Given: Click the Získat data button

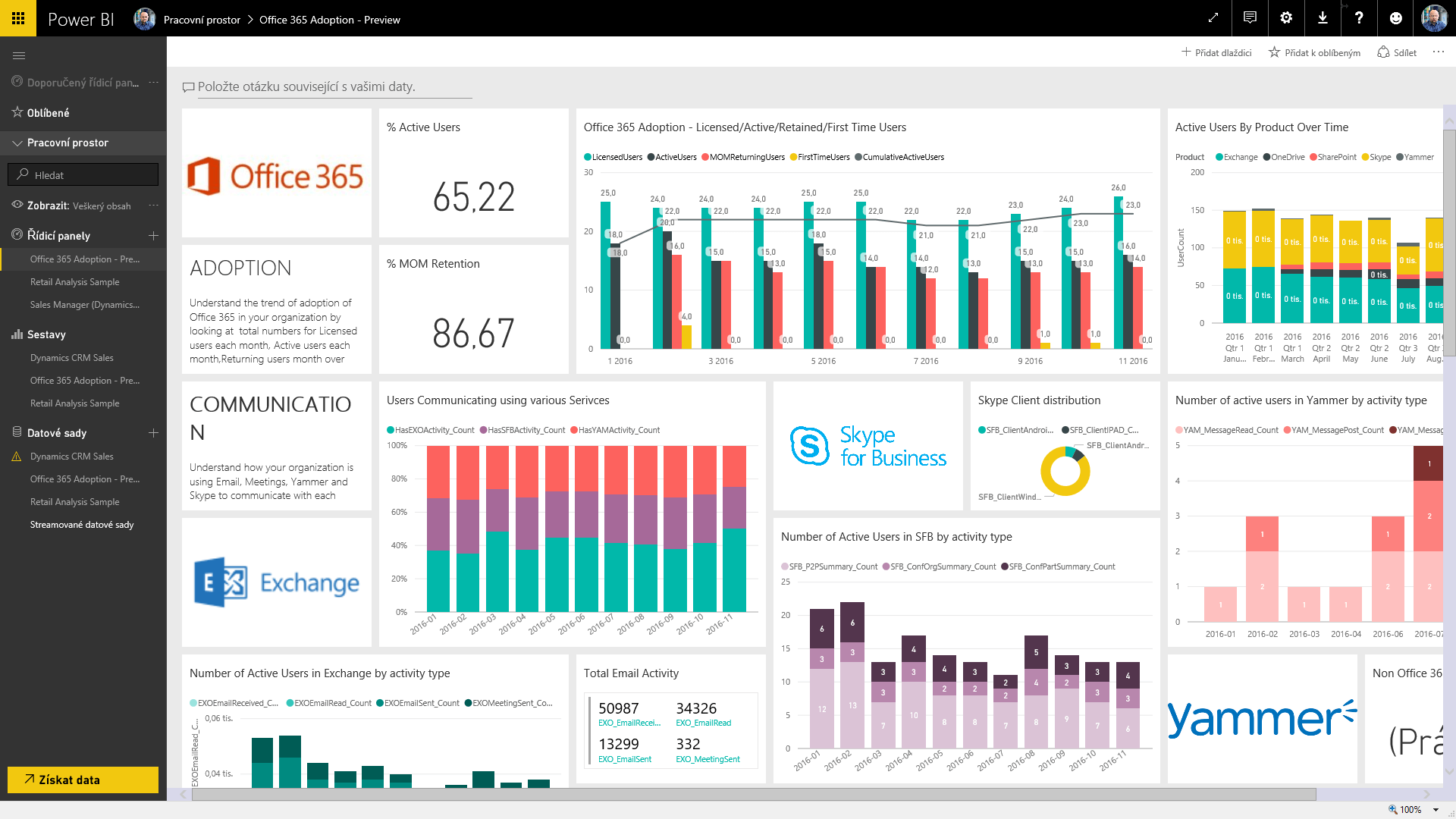Looking at the screenshot, I should (83, 780).
